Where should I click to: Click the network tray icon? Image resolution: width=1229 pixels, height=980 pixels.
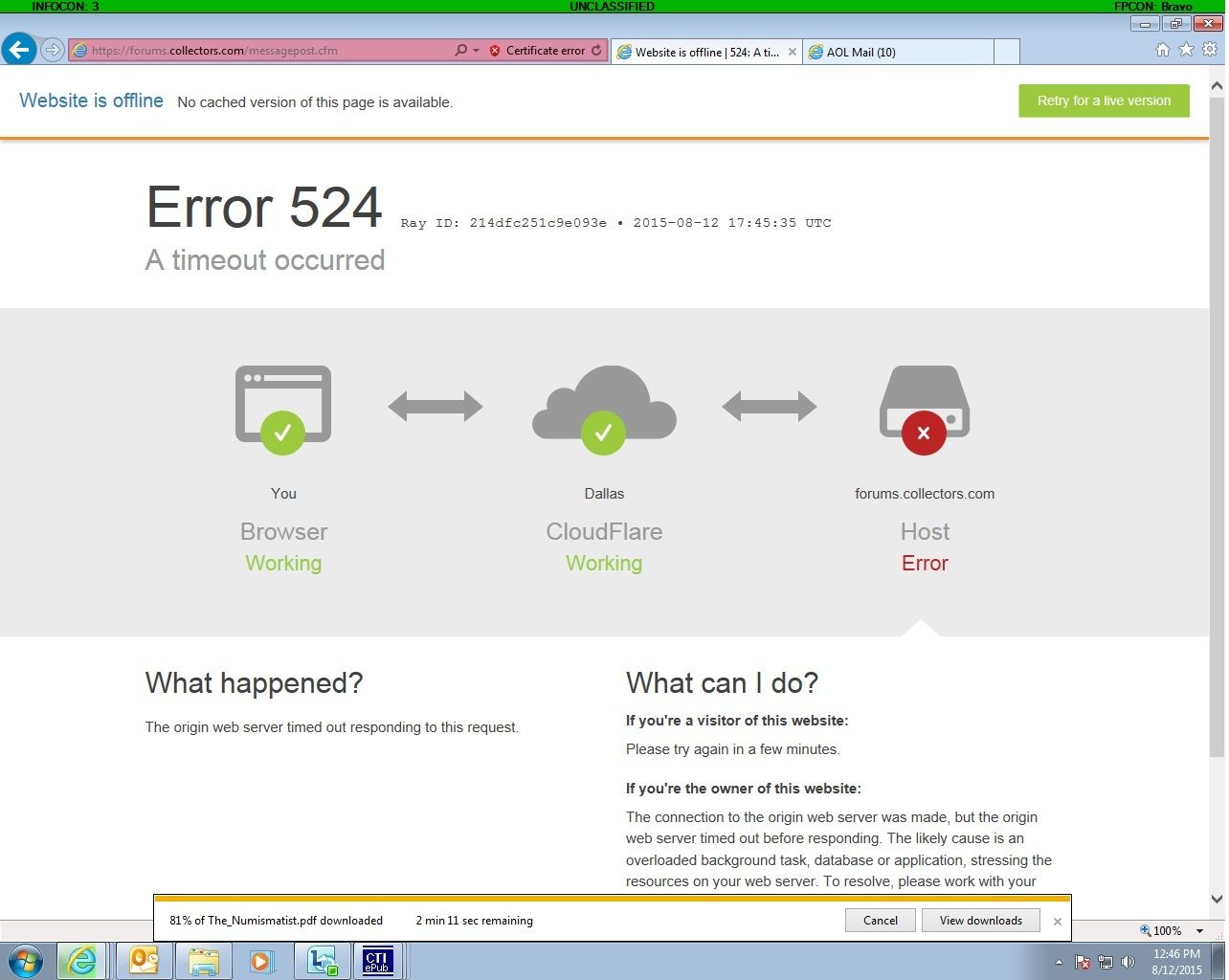[x=1106, y=962]
